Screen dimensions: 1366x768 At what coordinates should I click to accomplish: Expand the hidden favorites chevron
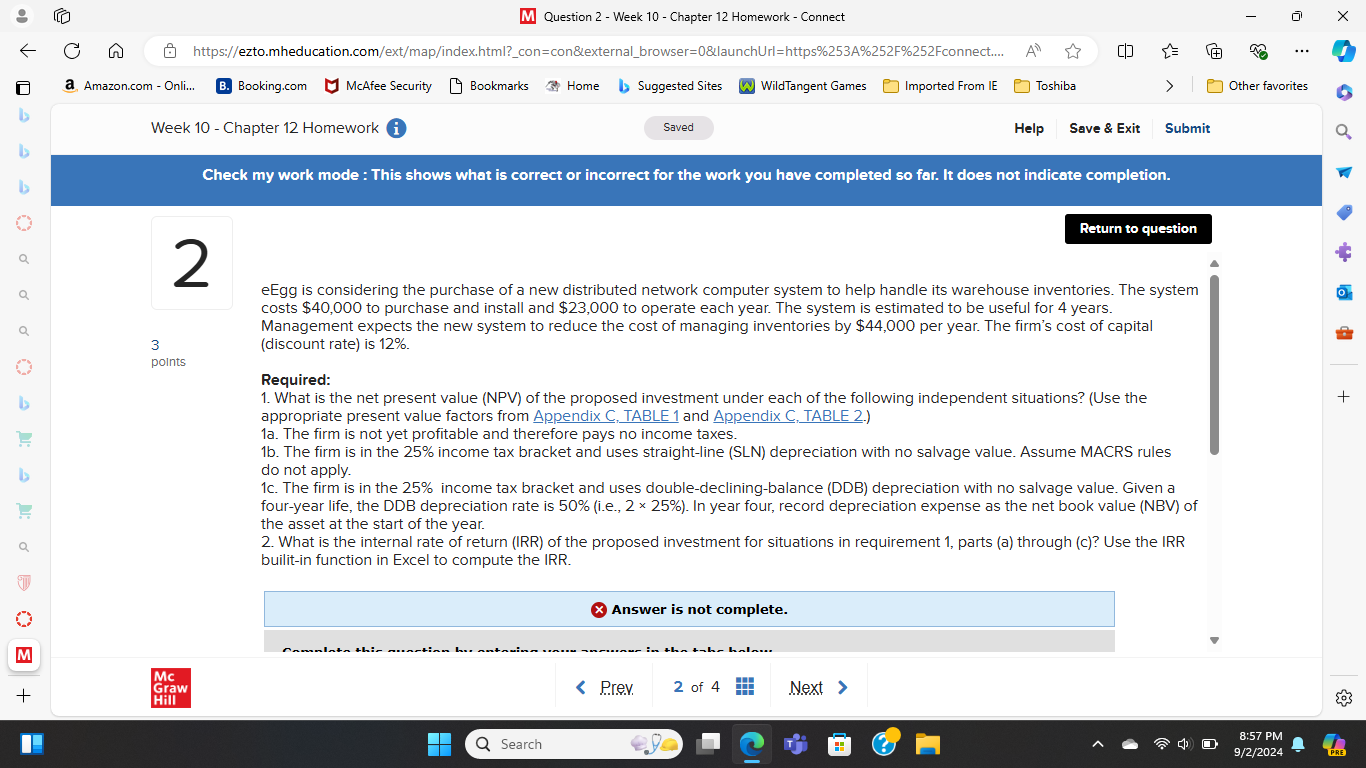[x=1170, y=86]
